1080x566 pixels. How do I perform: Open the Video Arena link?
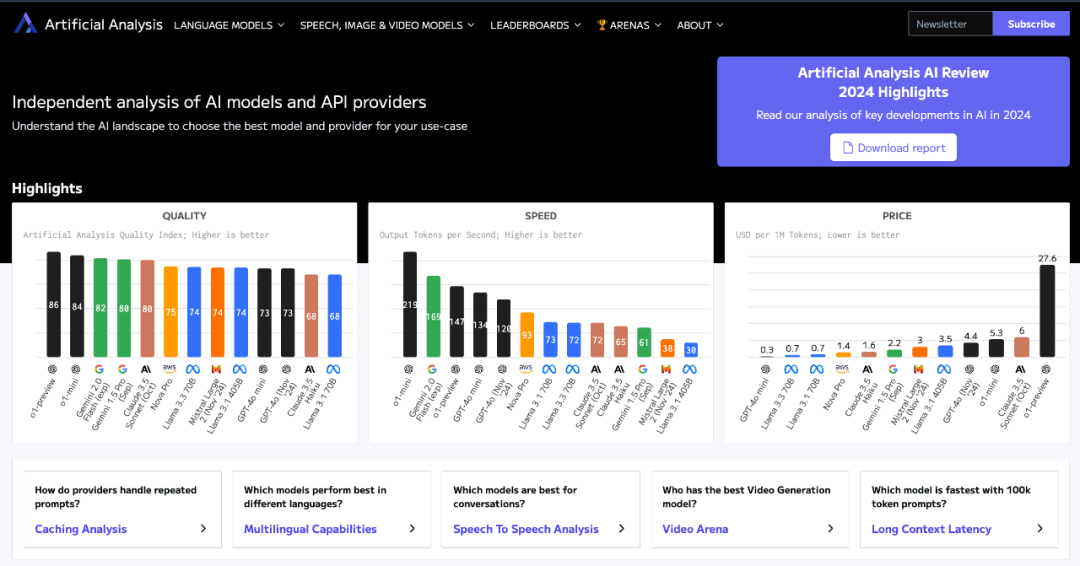[695, 529]
